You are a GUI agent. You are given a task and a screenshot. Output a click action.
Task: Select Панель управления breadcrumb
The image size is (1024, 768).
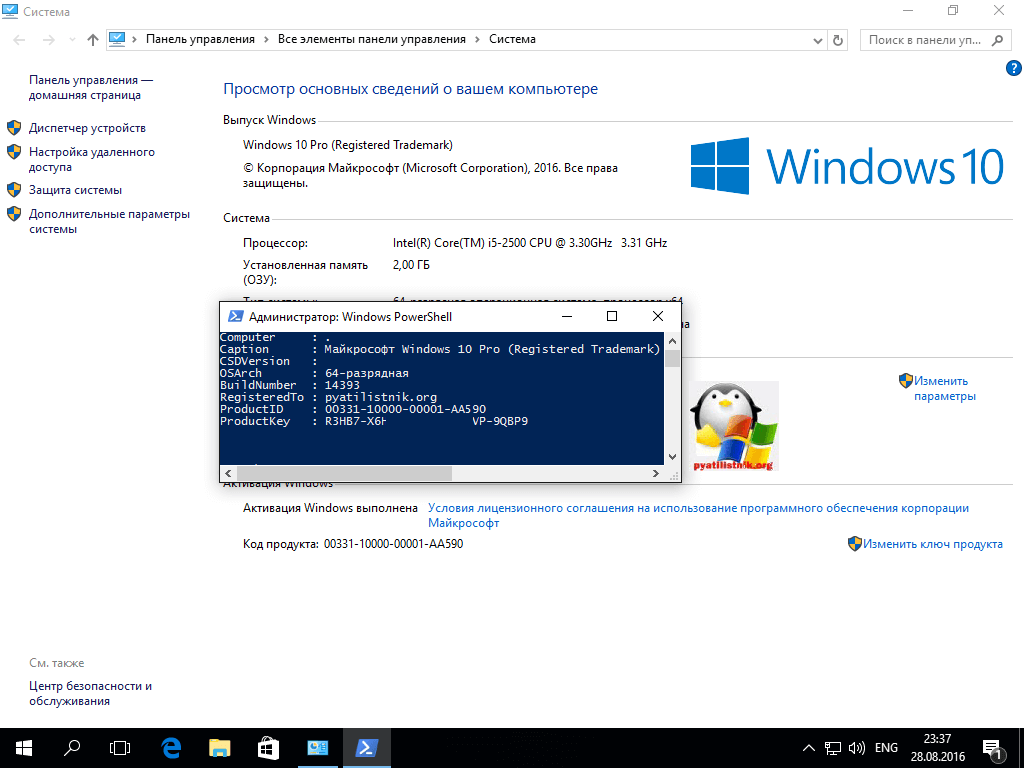click(200, 39)
